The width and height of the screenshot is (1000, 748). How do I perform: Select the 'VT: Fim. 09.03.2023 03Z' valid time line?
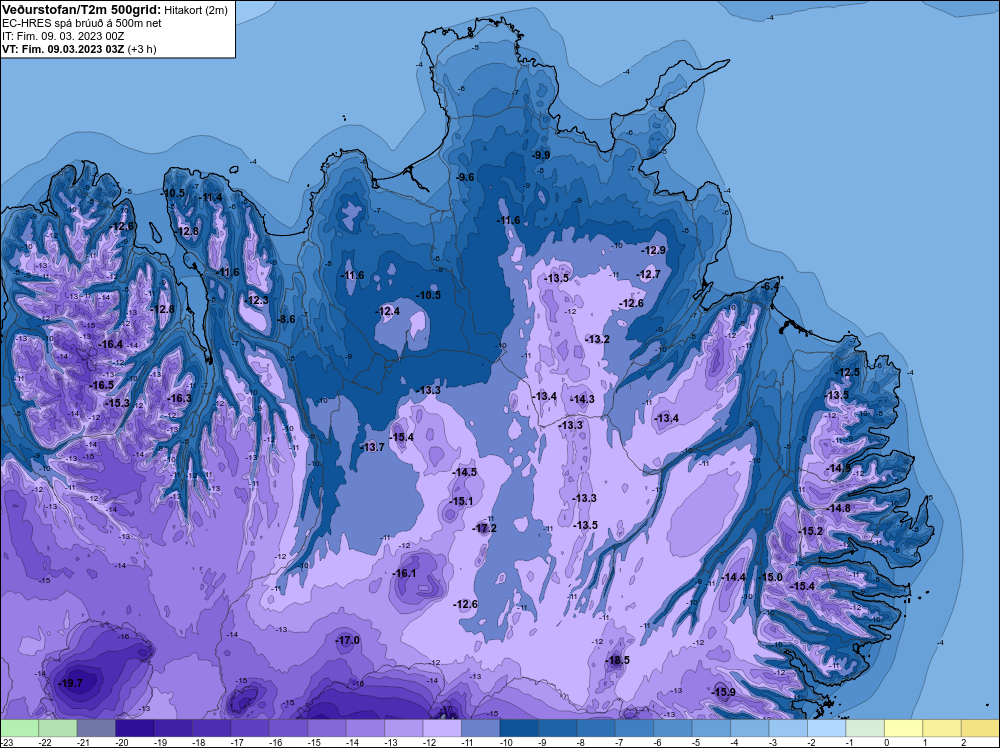pyautogui.click(x=63, y=49)
